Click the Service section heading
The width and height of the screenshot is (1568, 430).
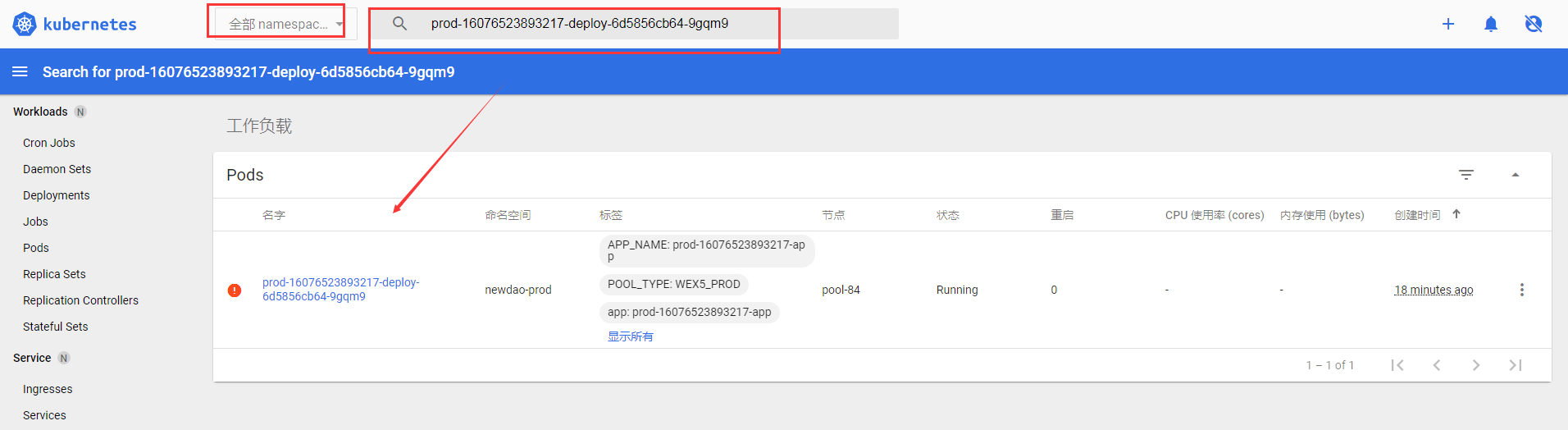coord(32,358)
